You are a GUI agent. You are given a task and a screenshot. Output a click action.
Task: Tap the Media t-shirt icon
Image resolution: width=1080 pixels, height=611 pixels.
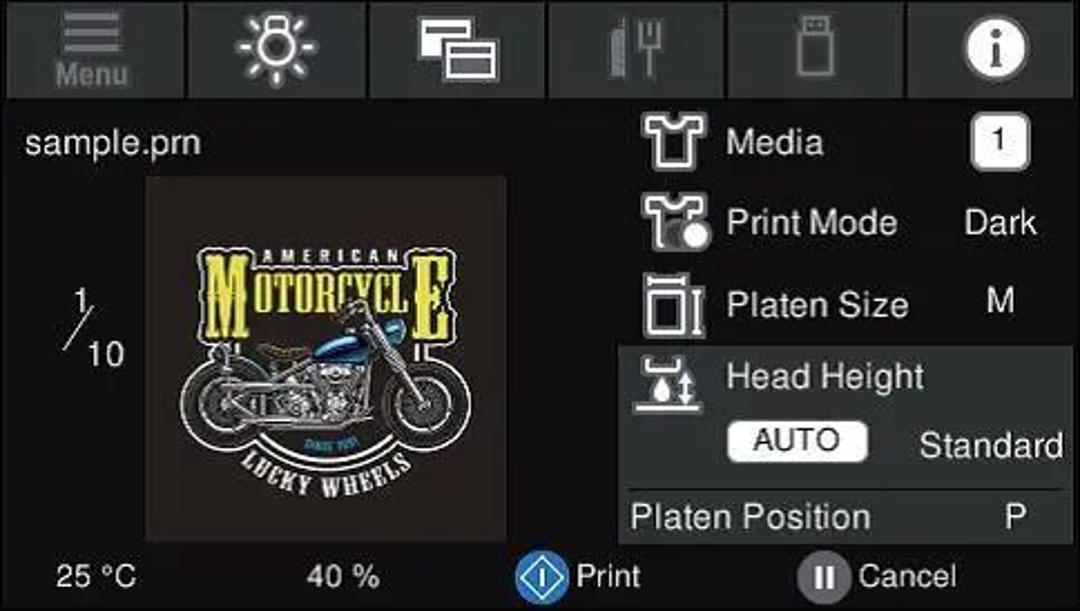click(x=673, y=142)
